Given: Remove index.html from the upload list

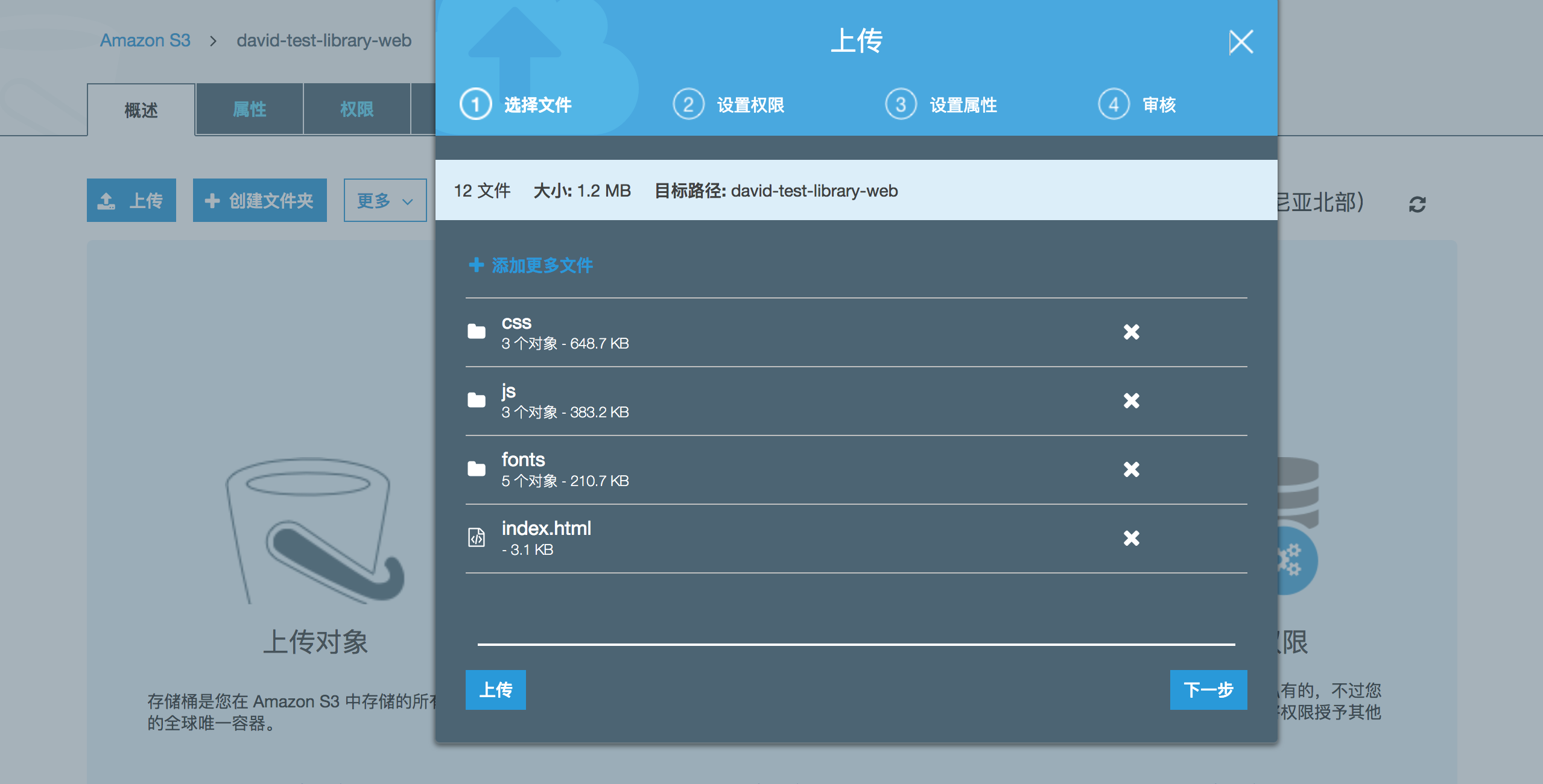Looking at the screenshot, I should [1131, 538].
